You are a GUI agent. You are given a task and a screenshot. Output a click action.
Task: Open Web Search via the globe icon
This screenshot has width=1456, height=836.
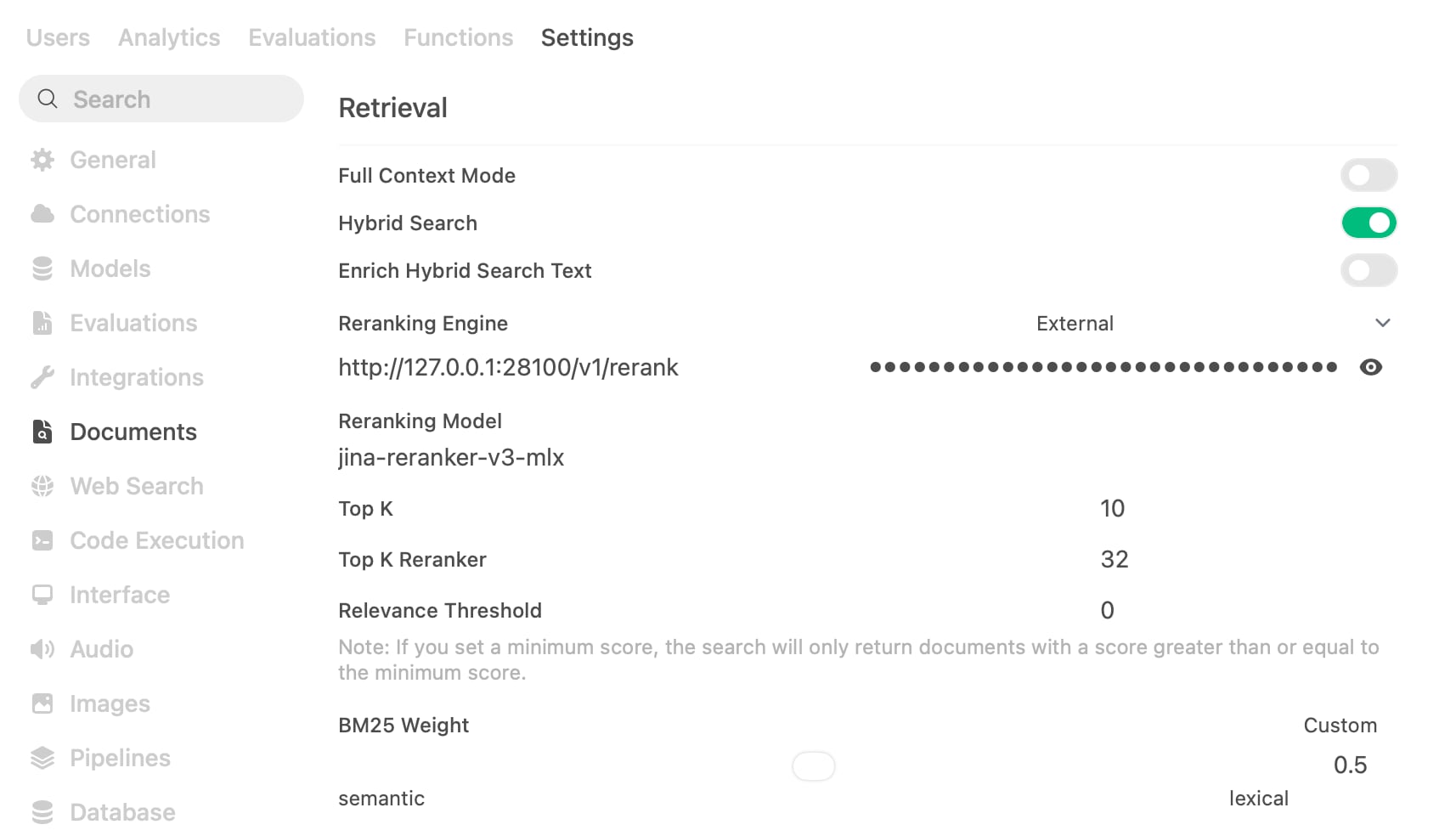[x=42, y=486]
